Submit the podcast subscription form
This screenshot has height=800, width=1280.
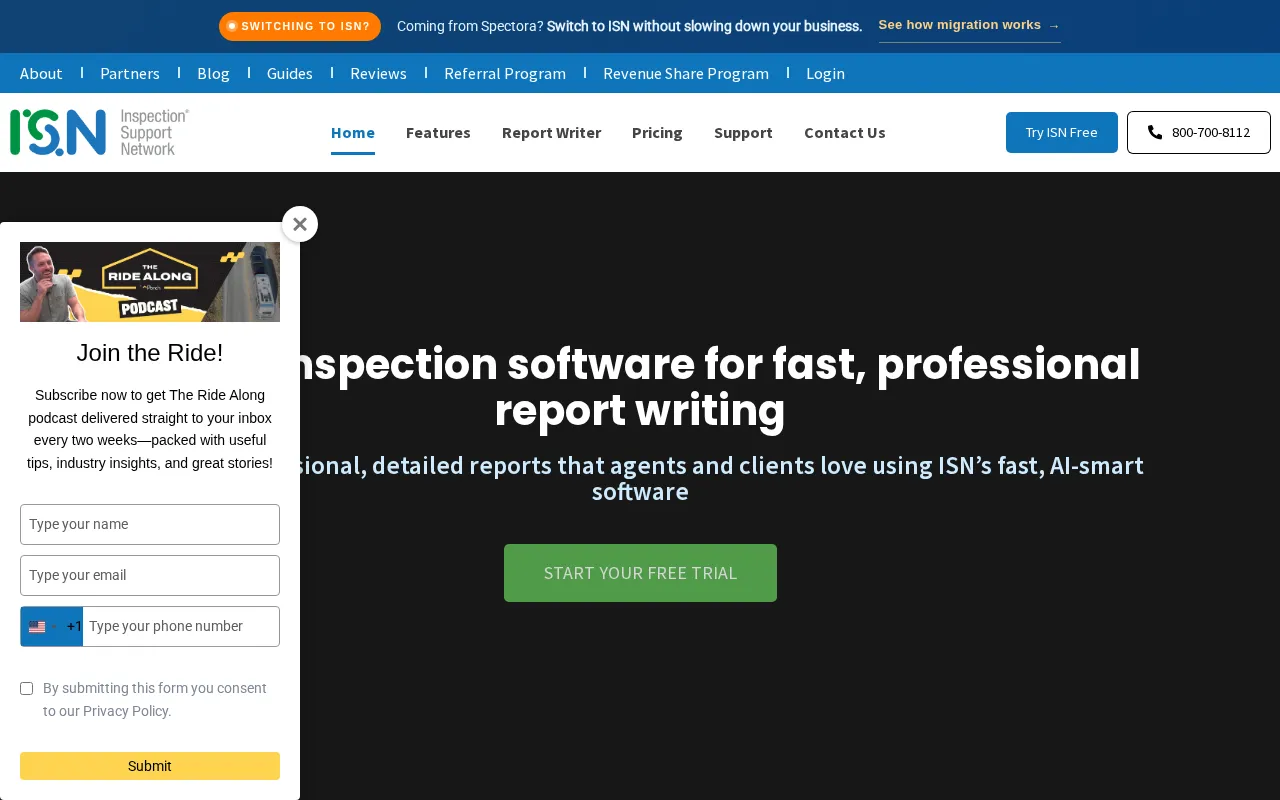[x=150, y=766]
